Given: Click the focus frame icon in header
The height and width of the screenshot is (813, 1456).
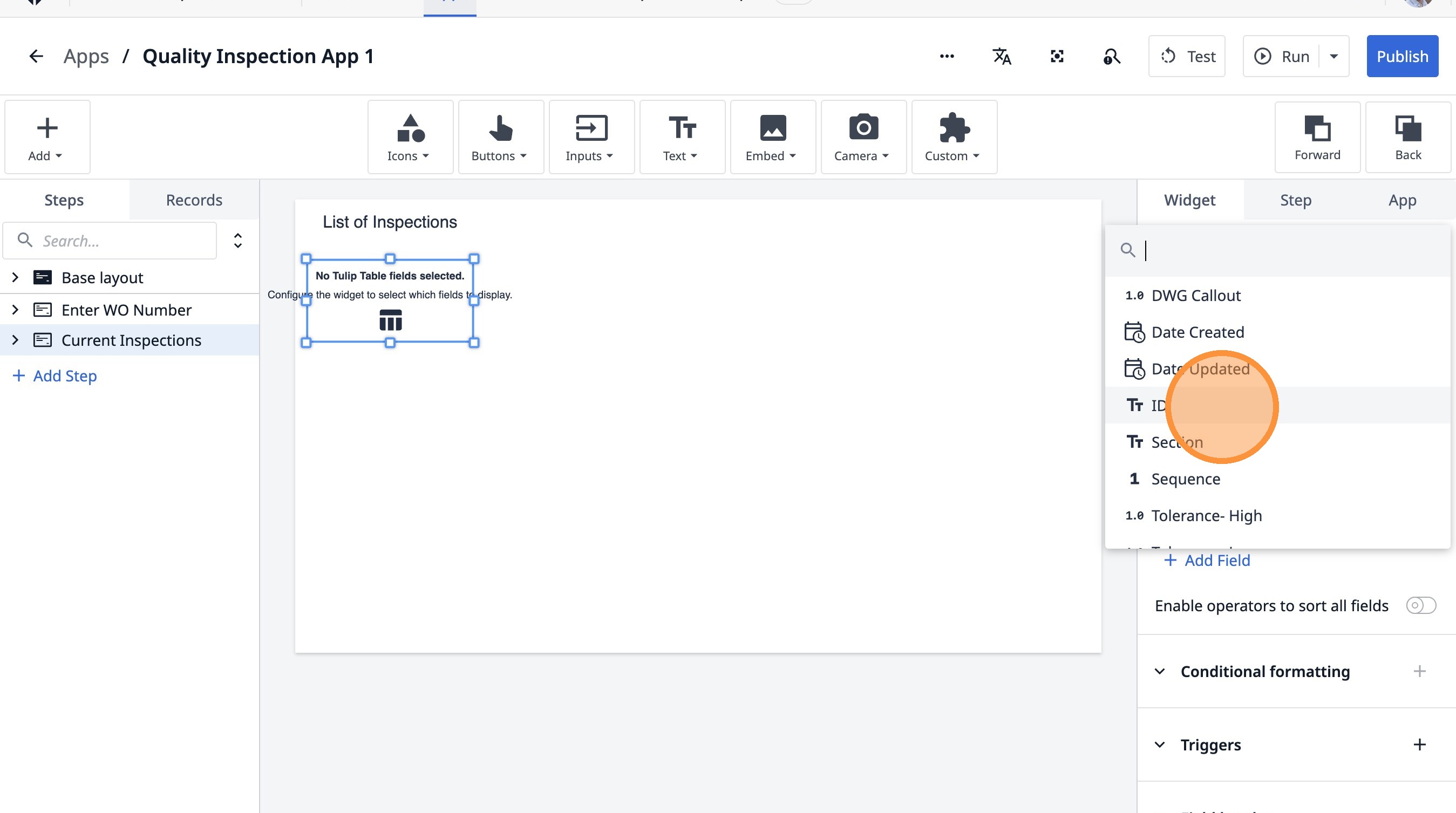Looking at the screenshot, I should point(1057,56).
